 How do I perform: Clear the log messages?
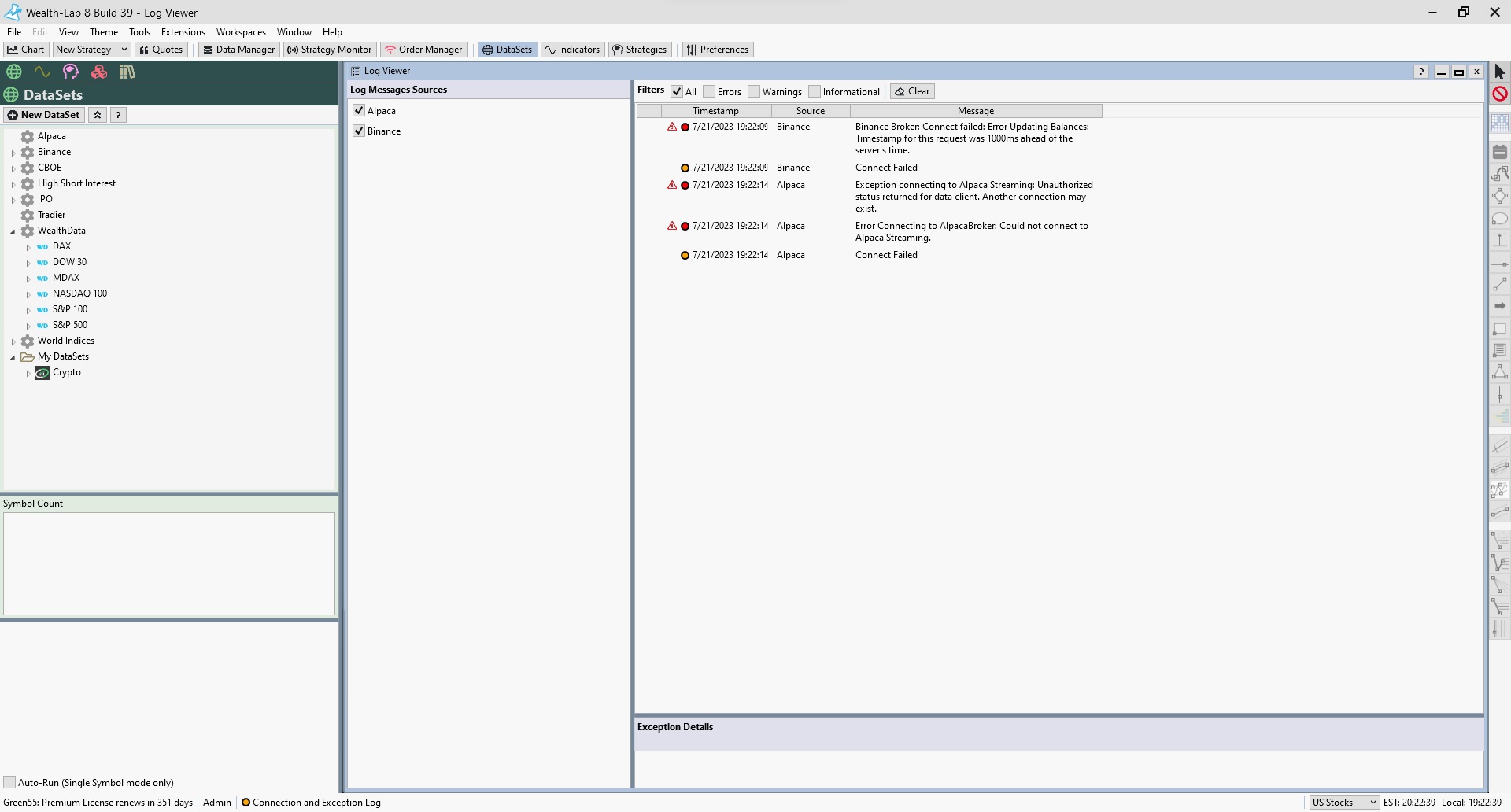(x=912, y=91)
